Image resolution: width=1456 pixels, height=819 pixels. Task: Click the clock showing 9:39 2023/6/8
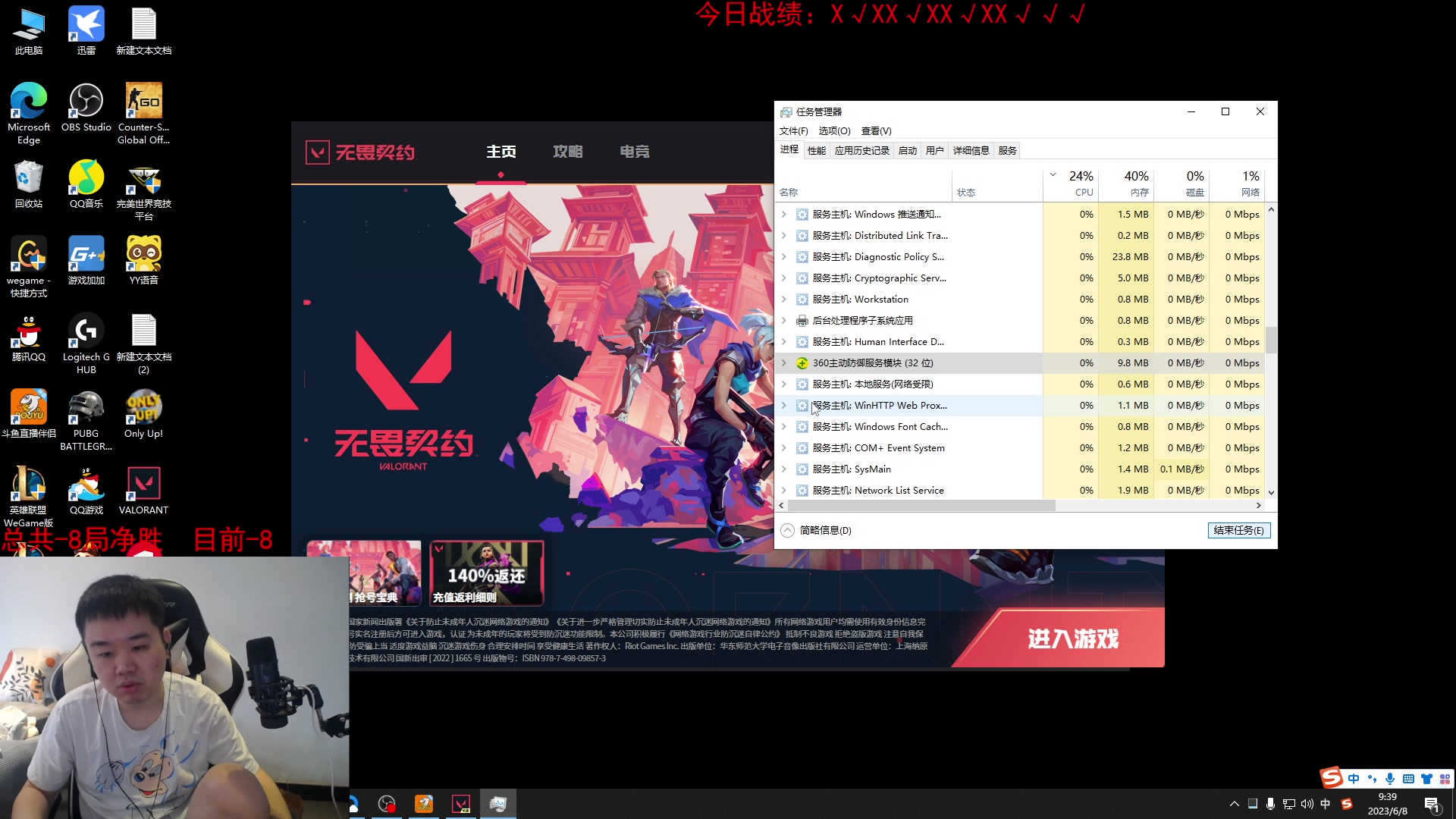[x=1387, y=804]
